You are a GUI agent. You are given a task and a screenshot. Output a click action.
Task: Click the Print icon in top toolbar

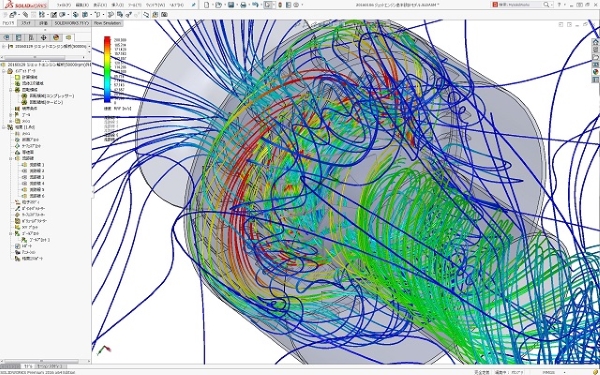[243, 5]
